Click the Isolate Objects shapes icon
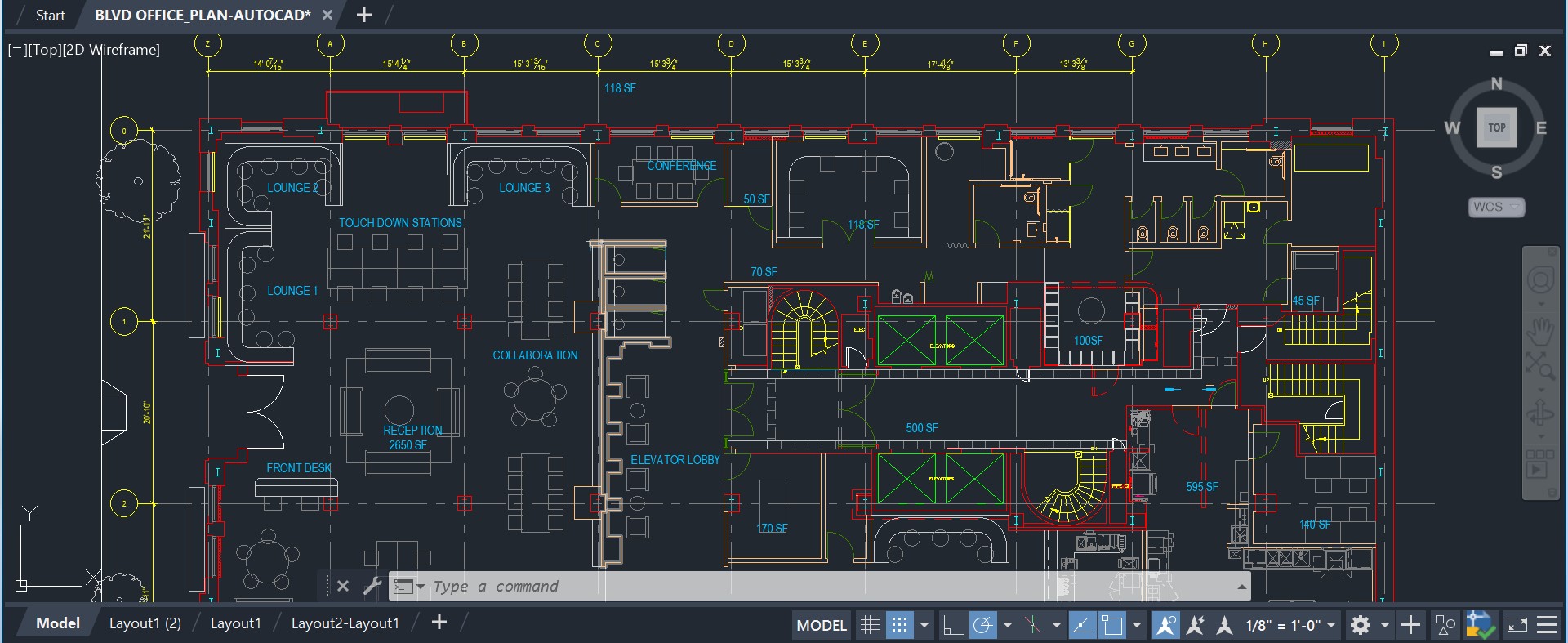This screenshot has width=1568, height=643. [x=1445, y=625]
